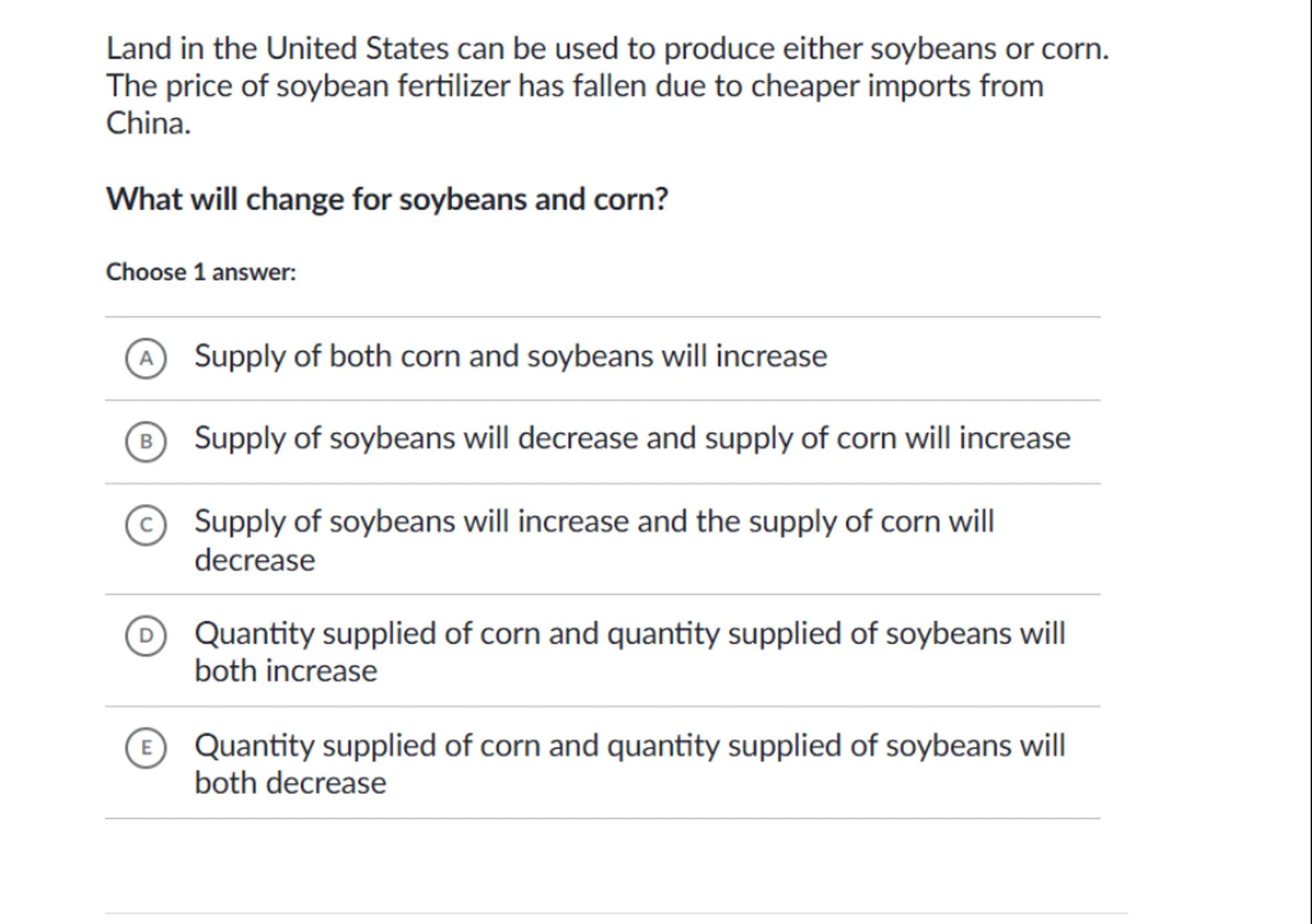Mark the option E radio circle
1312x924 pixels.
146,747
